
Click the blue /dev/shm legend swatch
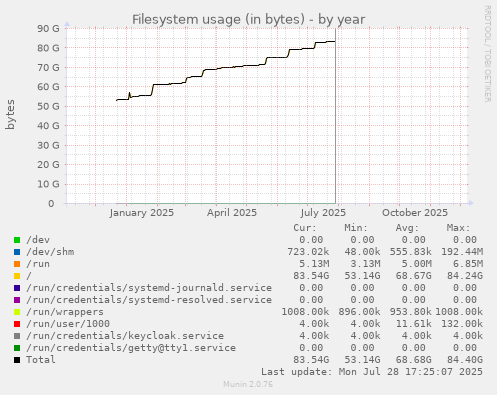coord(17,252)
